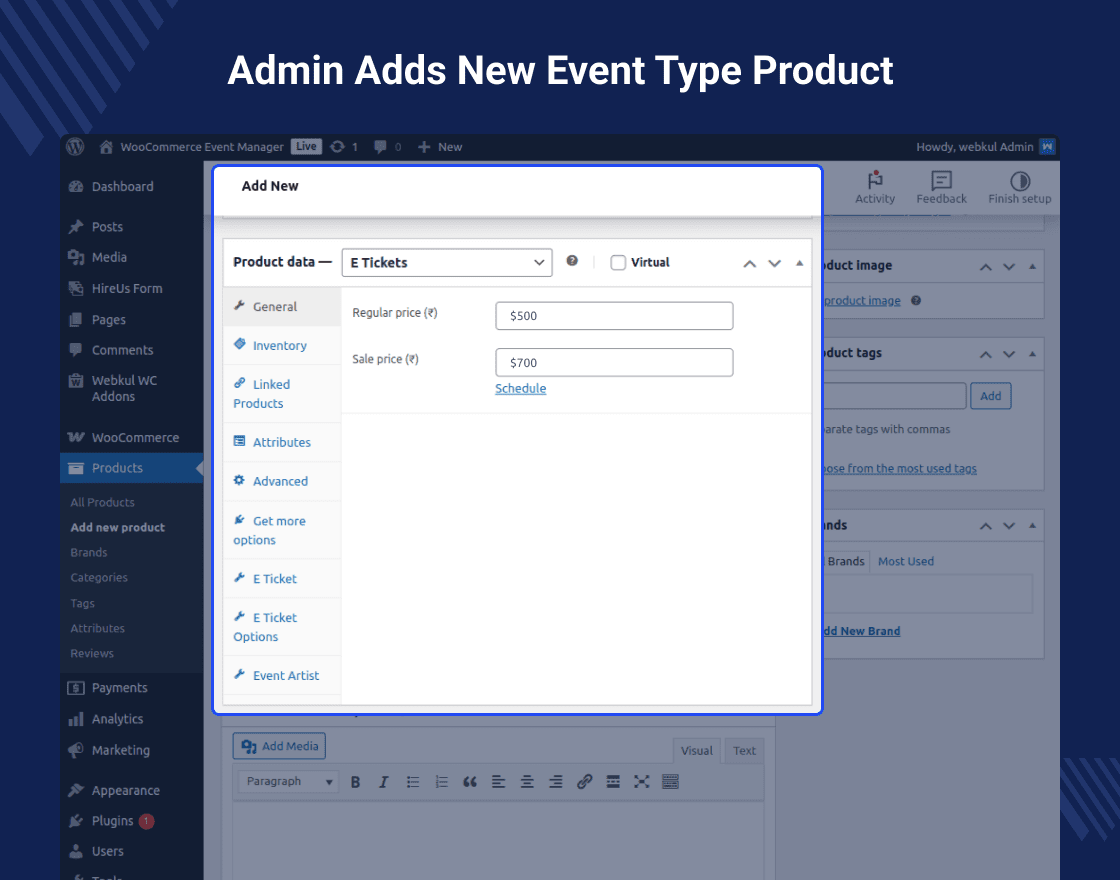1120x880 pixels.
Task: Open the product type dropdown showing E Tickets
Action: [446, 262]
